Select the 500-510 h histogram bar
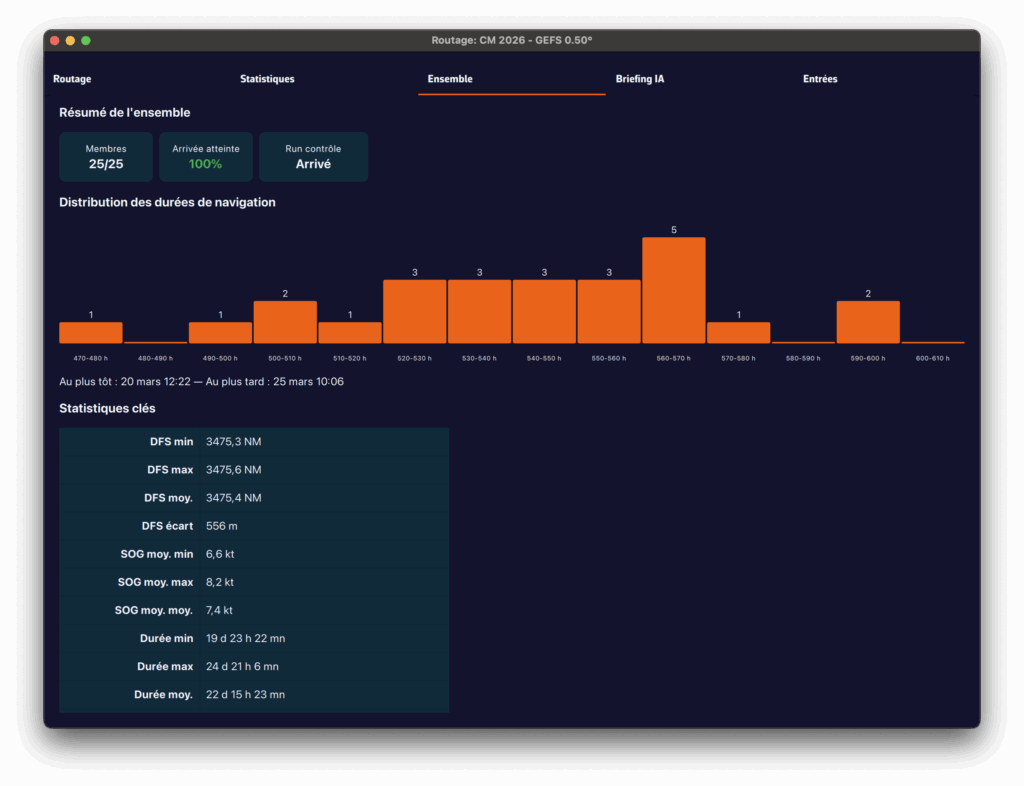The height and width of the screenshot is (786, 1024). (285, 322)
